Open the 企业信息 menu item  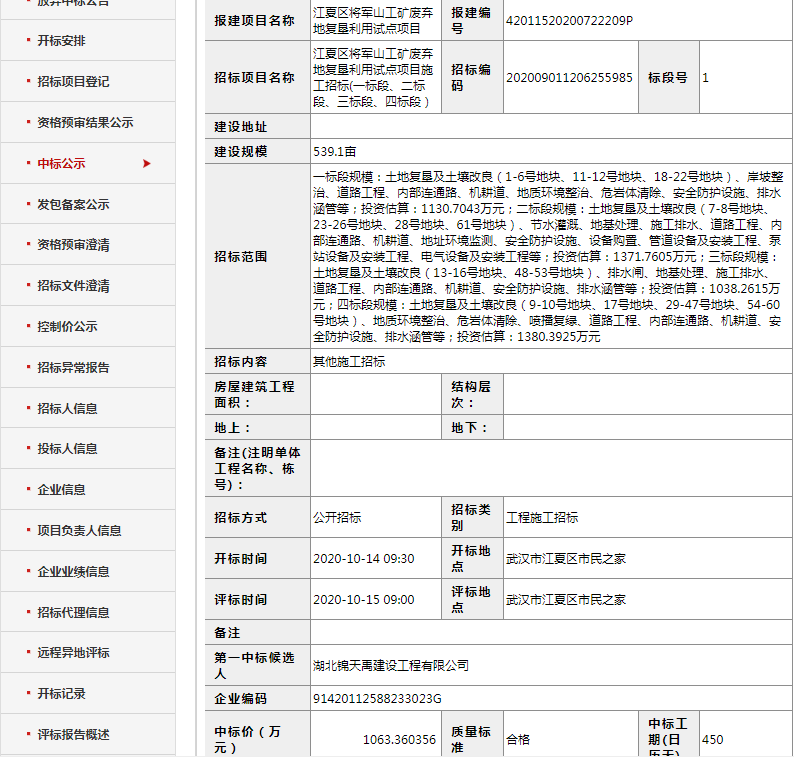pyautogui.click(x=61, y=490)
